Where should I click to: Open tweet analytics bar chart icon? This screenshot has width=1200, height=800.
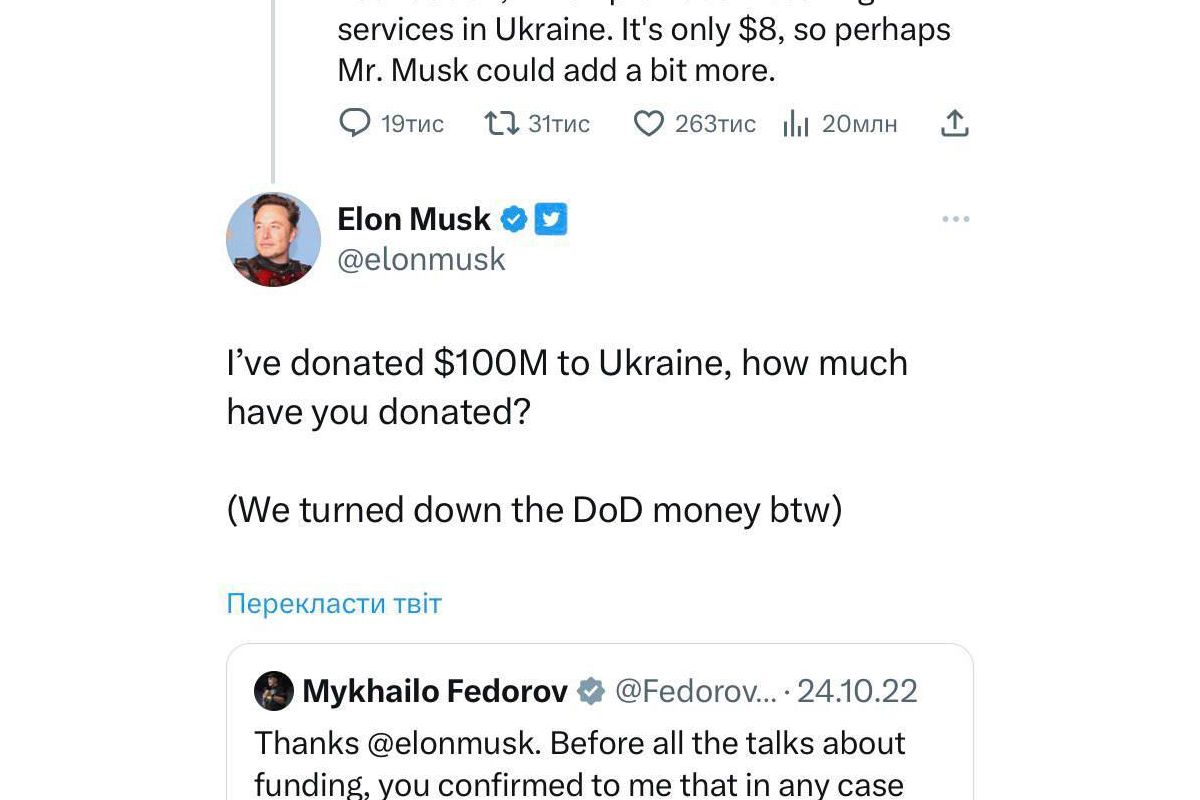(796, 124)
